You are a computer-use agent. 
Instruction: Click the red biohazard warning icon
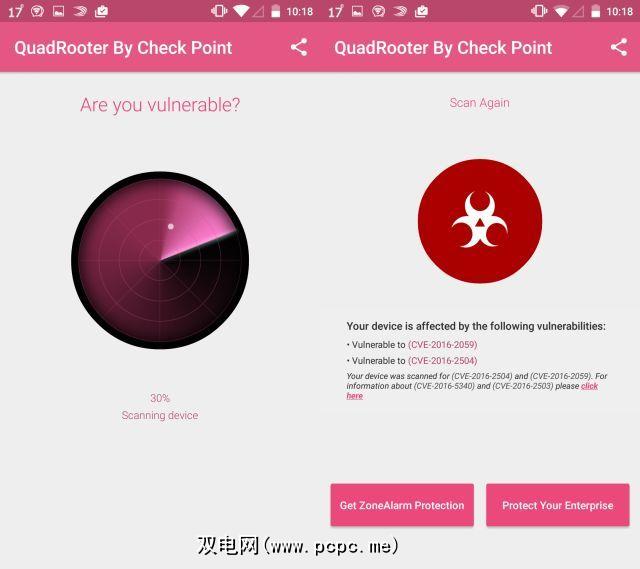tap(480, 221)
